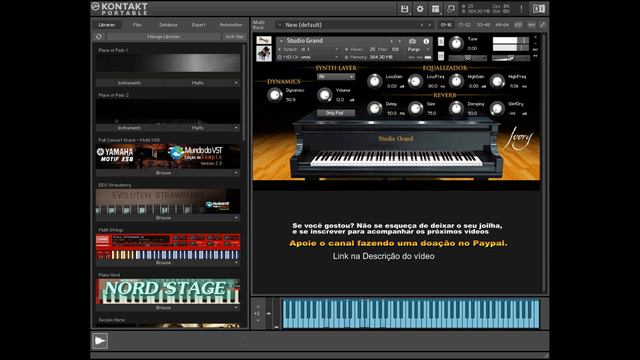Switch to the Database tab

click(x=168, y=25)
